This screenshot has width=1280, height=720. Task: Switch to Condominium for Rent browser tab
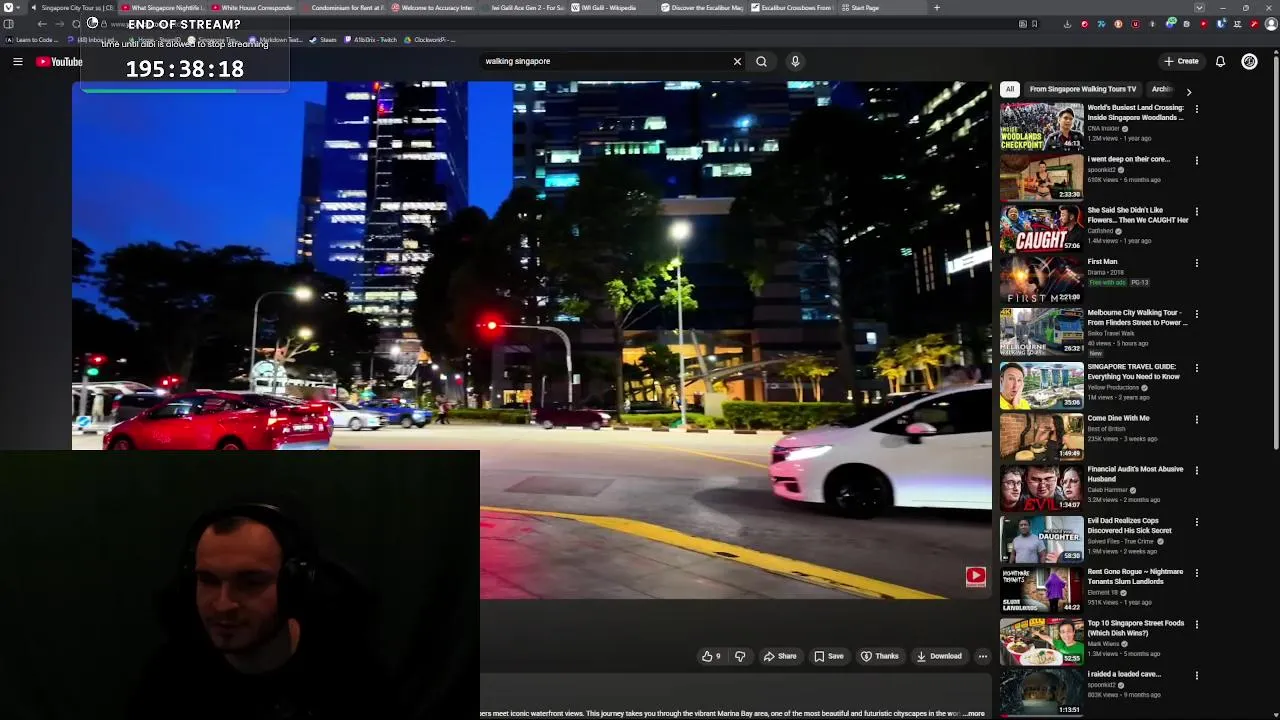coord(342,8)
